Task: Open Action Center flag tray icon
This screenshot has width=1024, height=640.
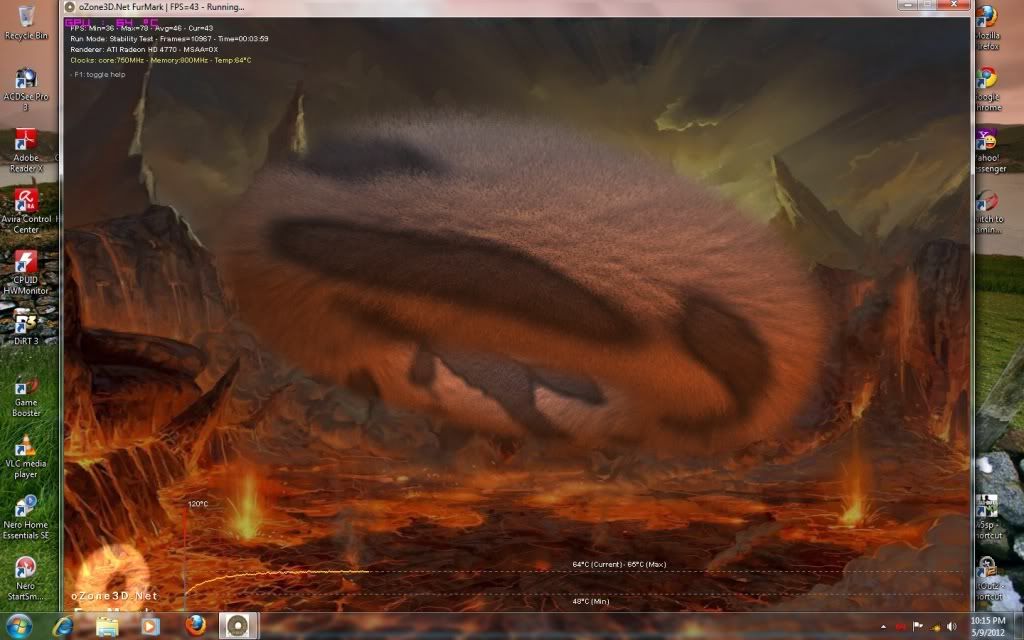Action: click(x=918, y=626)
